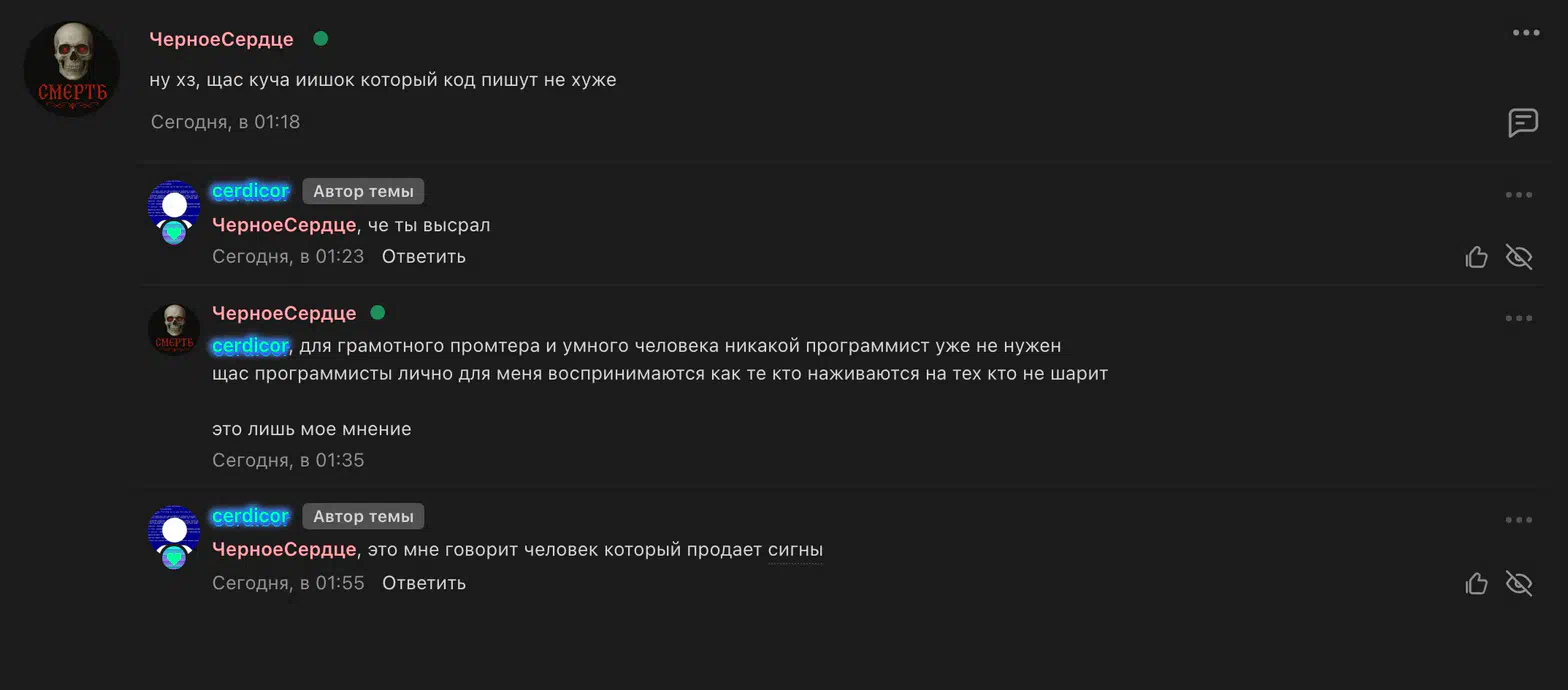Open the comment reply icon on the main post
1568x690 pixels.
click(x=1522, y=123)
